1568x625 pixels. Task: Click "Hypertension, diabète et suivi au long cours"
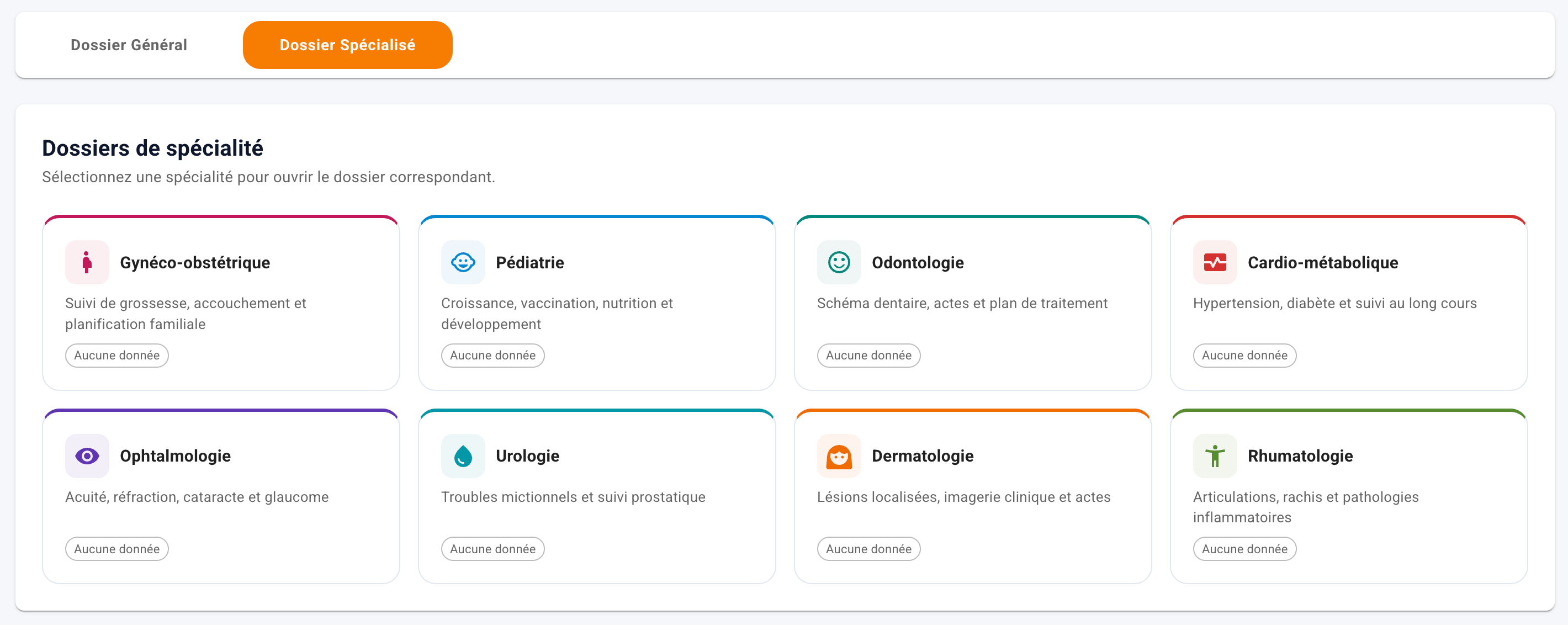click(1334, 303)
